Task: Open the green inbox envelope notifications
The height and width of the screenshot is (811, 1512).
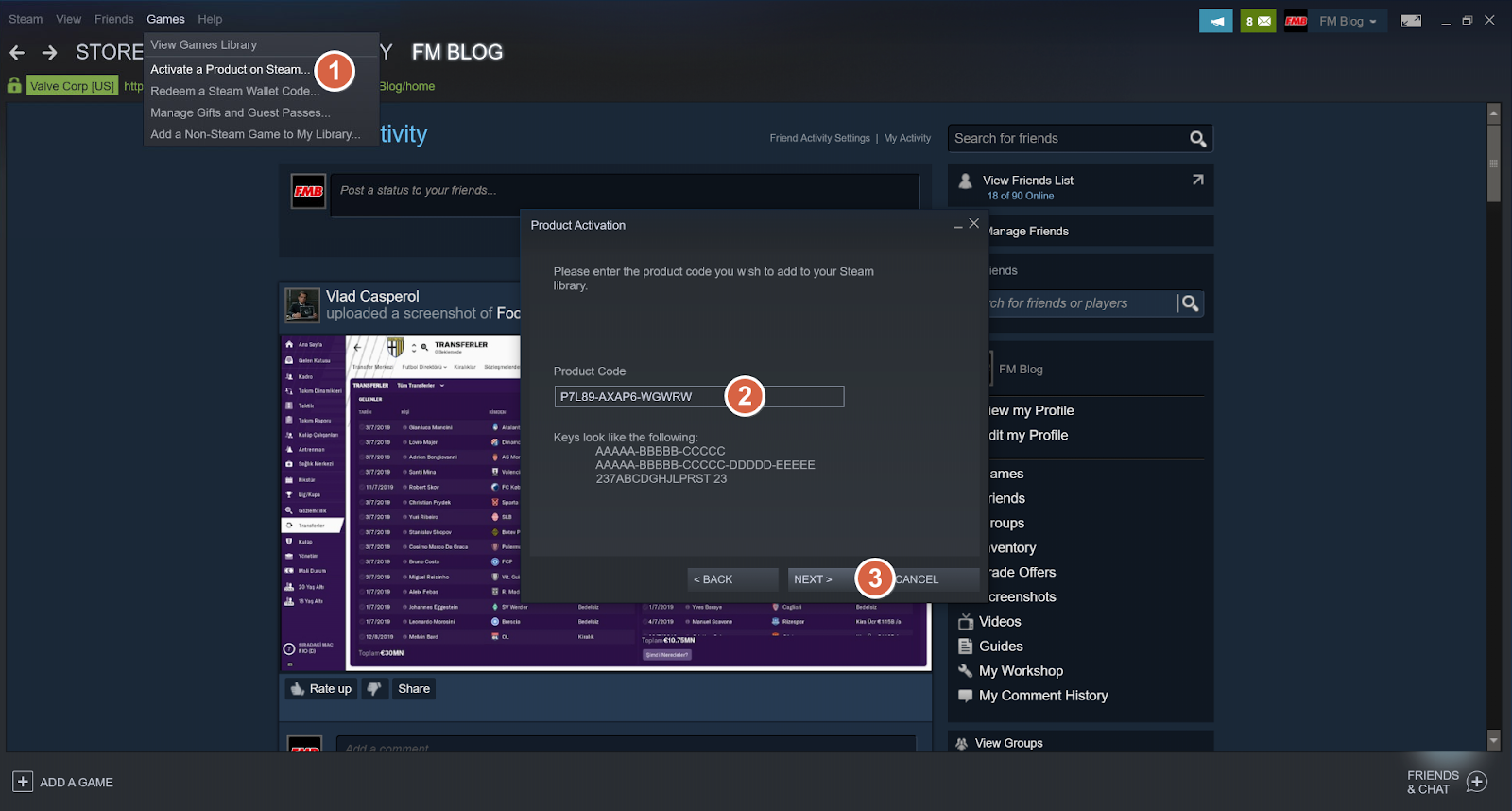Action: (1258, 21)
